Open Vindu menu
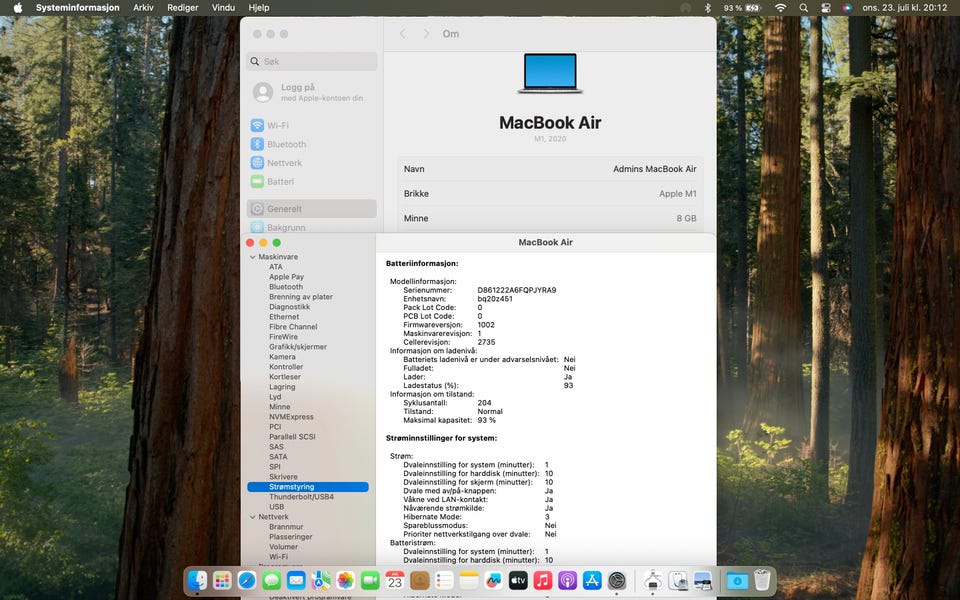This screenshot has width=960, height=600. tap(223, 8)
